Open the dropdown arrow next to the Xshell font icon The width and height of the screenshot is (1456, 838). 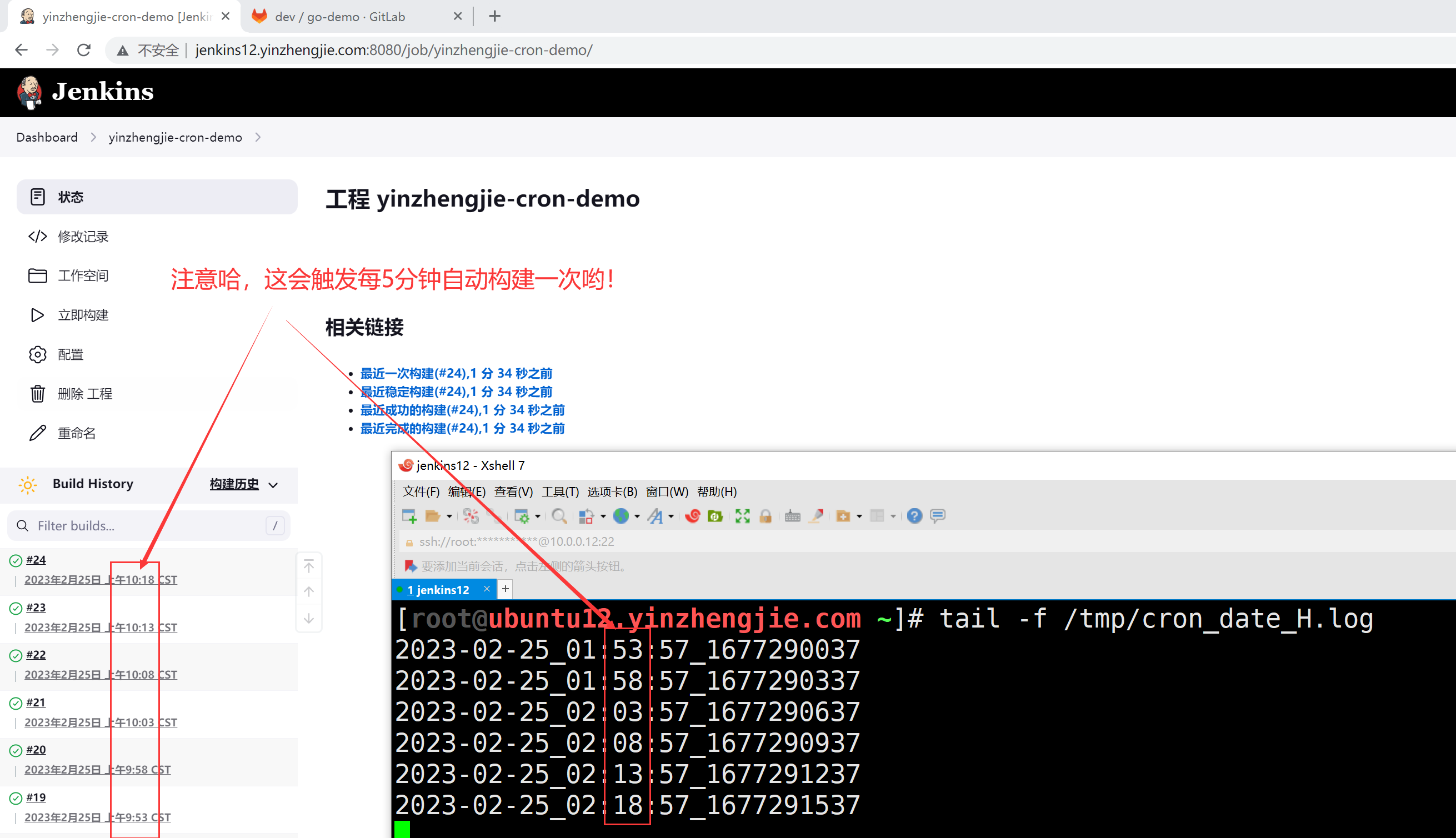click(671, 516)
